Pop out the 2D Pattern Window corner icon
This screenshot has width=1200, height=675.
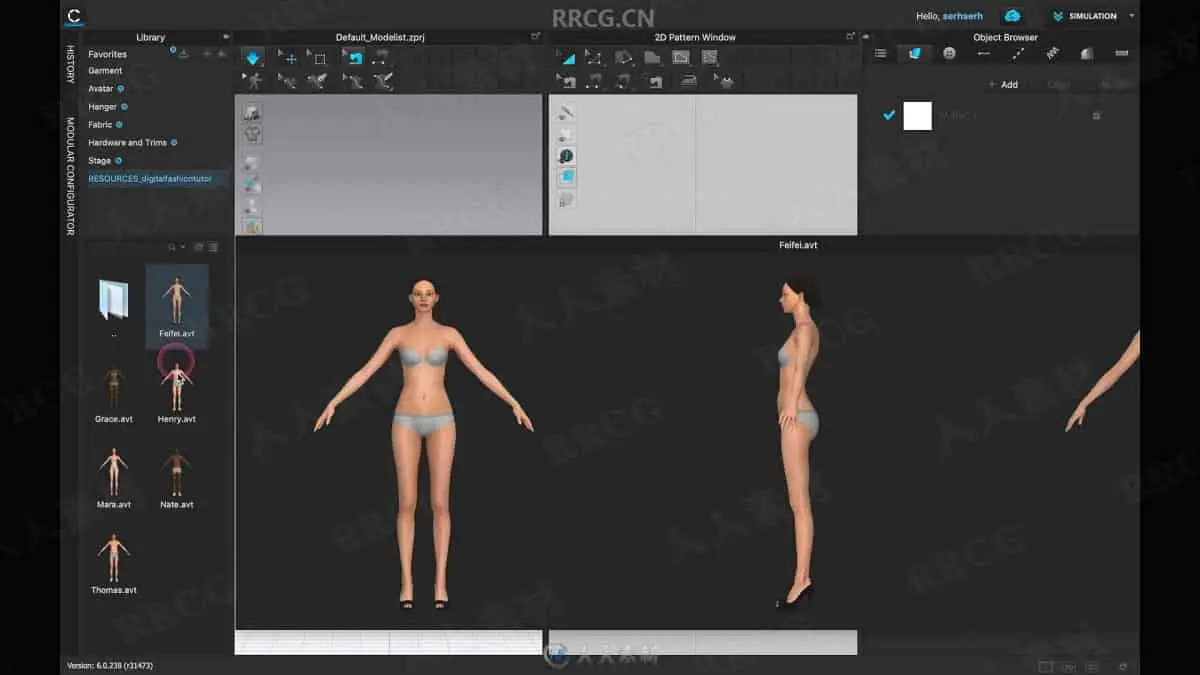click(851, 37)
